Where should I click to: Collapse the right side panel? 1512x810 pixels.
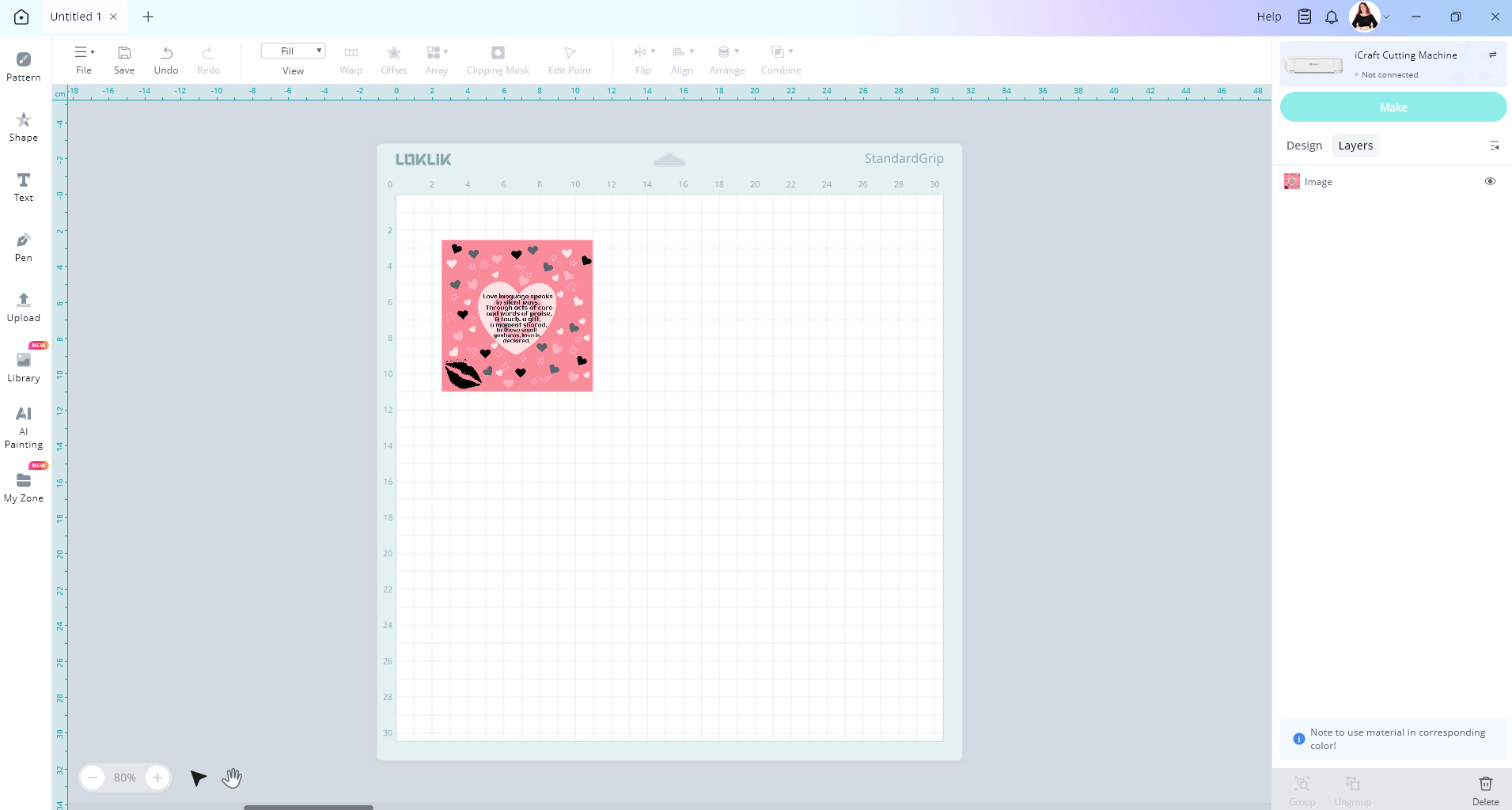click(x=1494, y=146)
